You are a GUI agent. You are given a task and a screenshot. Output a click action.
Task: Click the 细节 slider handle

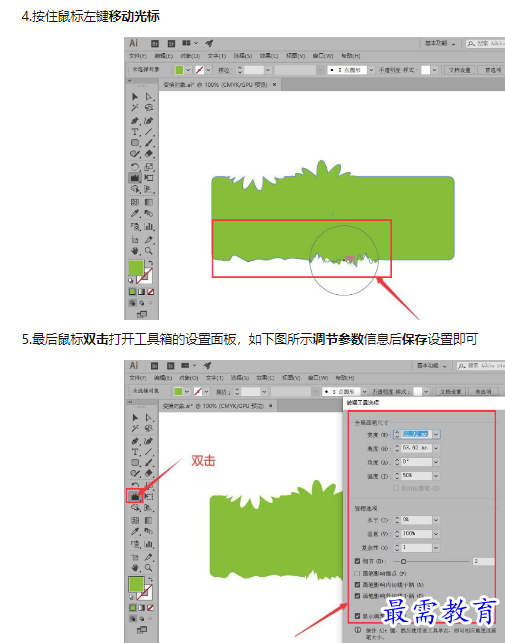click(x=403, y=561)
